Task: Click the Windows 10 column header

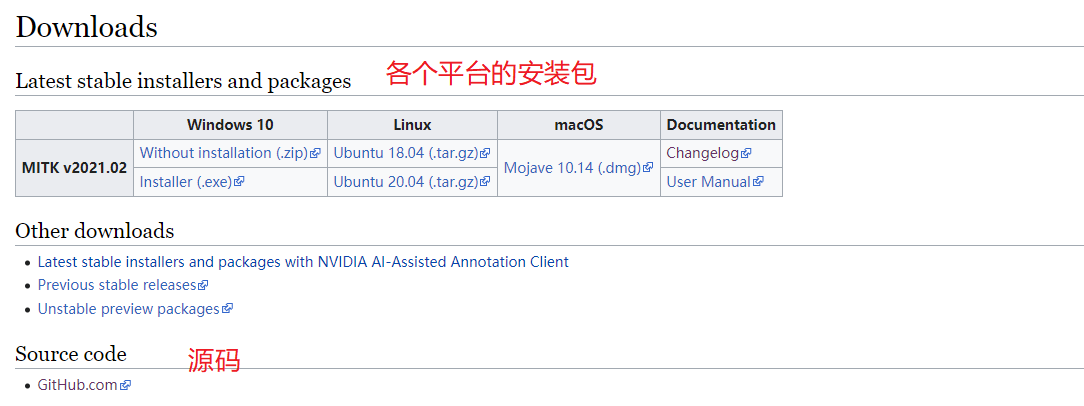Action: click(230, 125)
